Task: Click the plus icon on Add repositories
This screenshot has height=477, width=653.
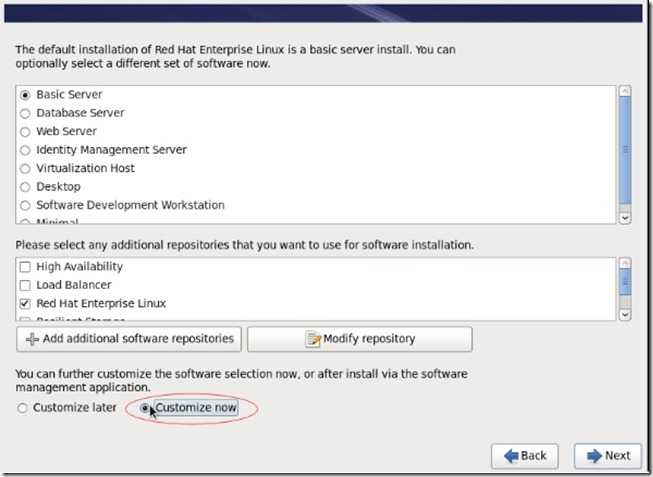Action: click(32, 339)
